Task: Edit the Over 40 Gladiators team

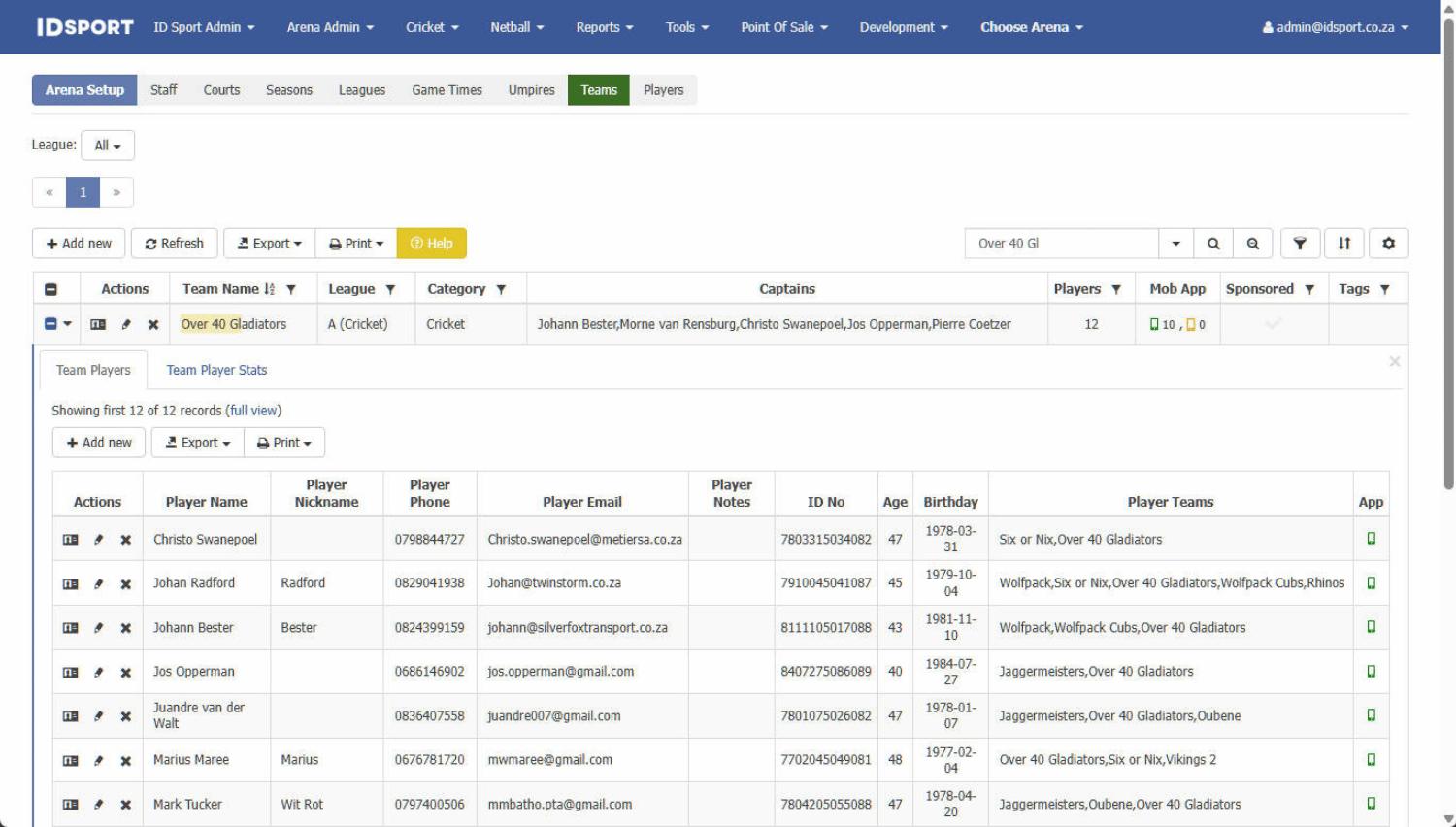Action: click(x=126, y=324)
